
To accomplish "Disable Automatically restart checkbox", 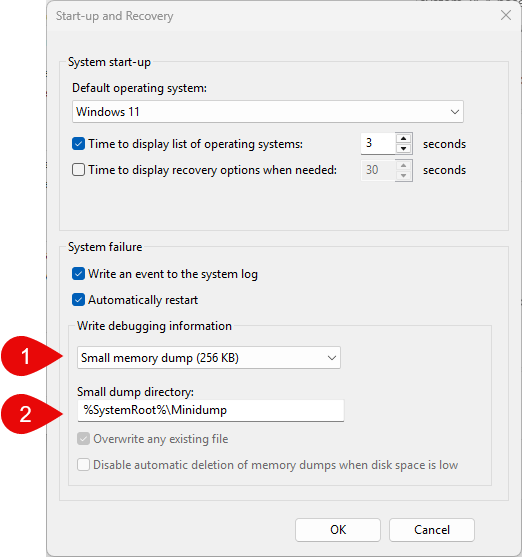I will 78,300.
